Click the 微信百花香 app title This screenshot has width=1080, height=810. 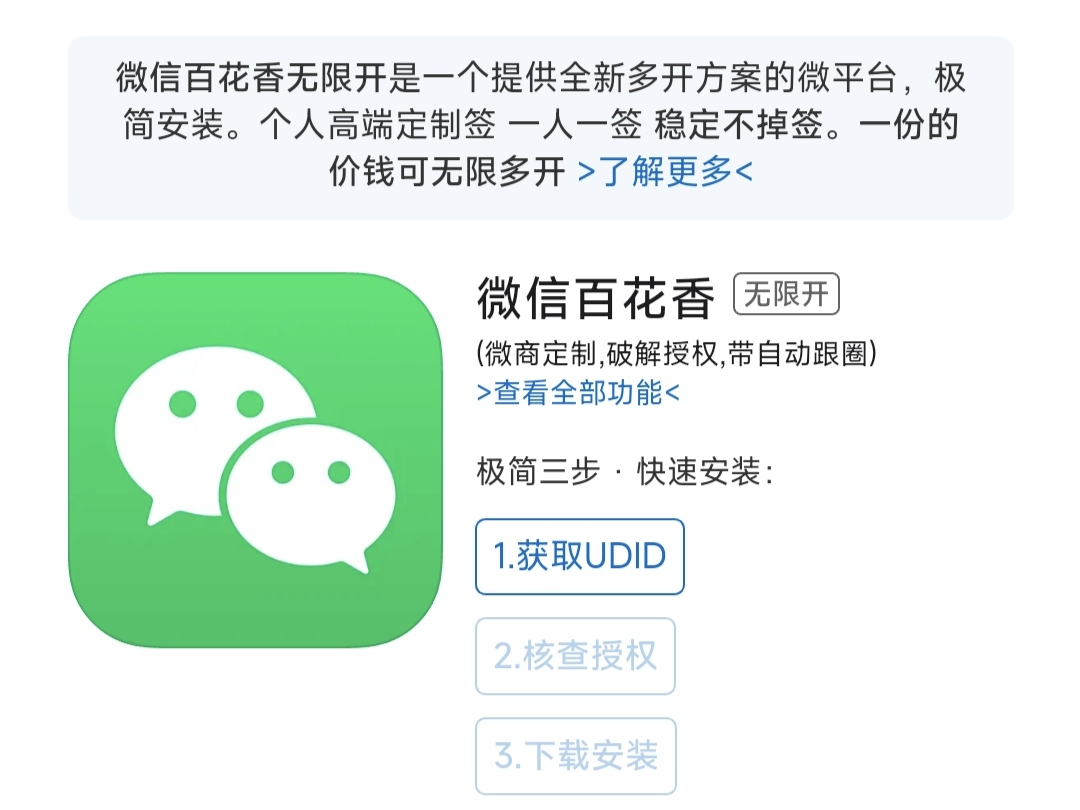(x=596, y=298)
